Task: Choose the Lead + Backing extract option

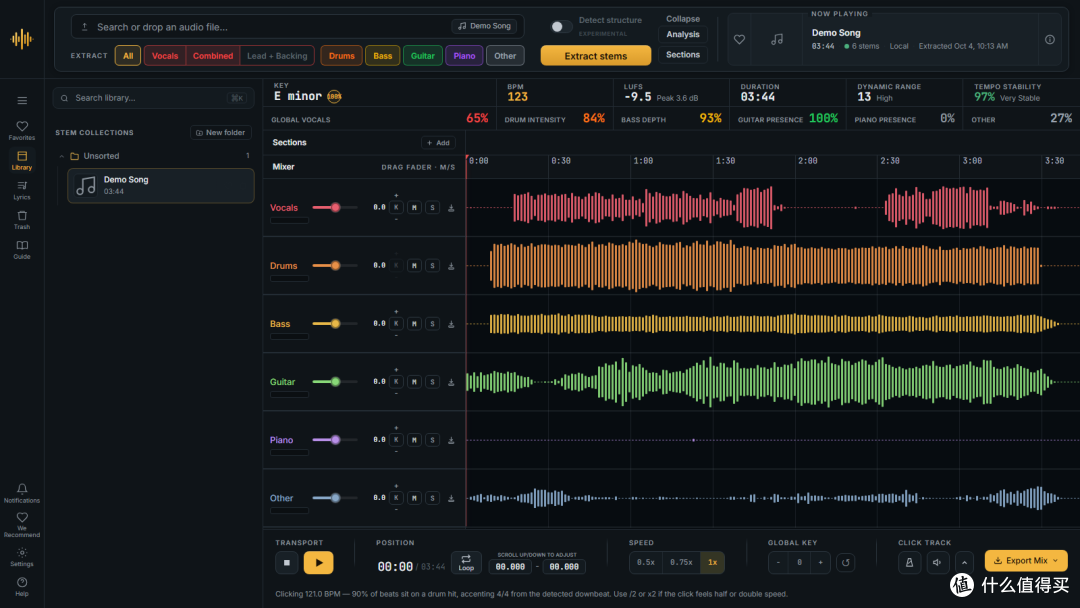Action: pos(277,56)
